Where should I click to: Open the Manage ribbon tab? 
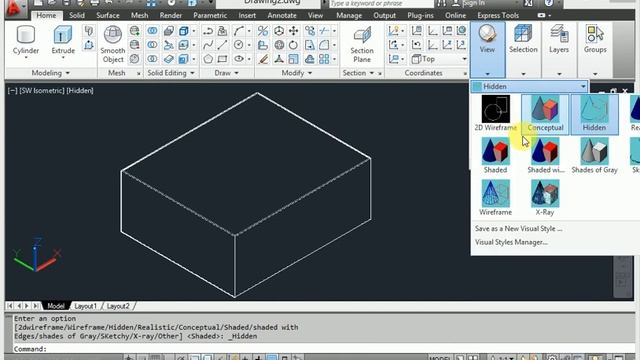[x=349, y=15]
